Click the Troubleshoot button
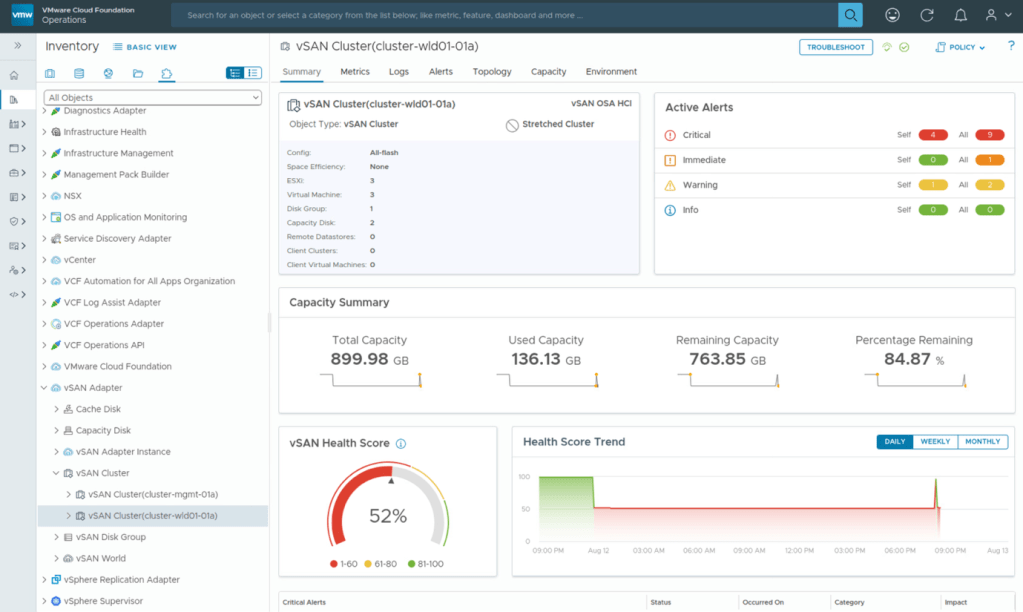 tap(835, 47)
